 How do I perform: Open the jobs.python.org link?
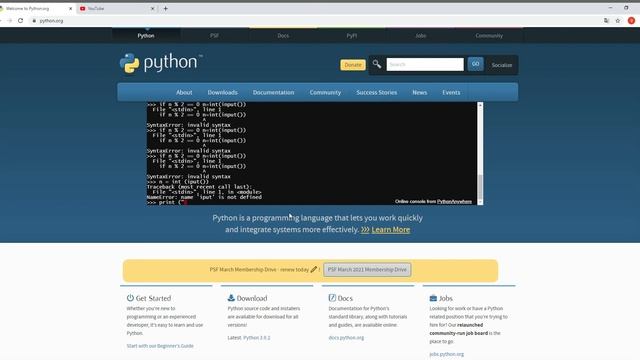tap(447, 354)
